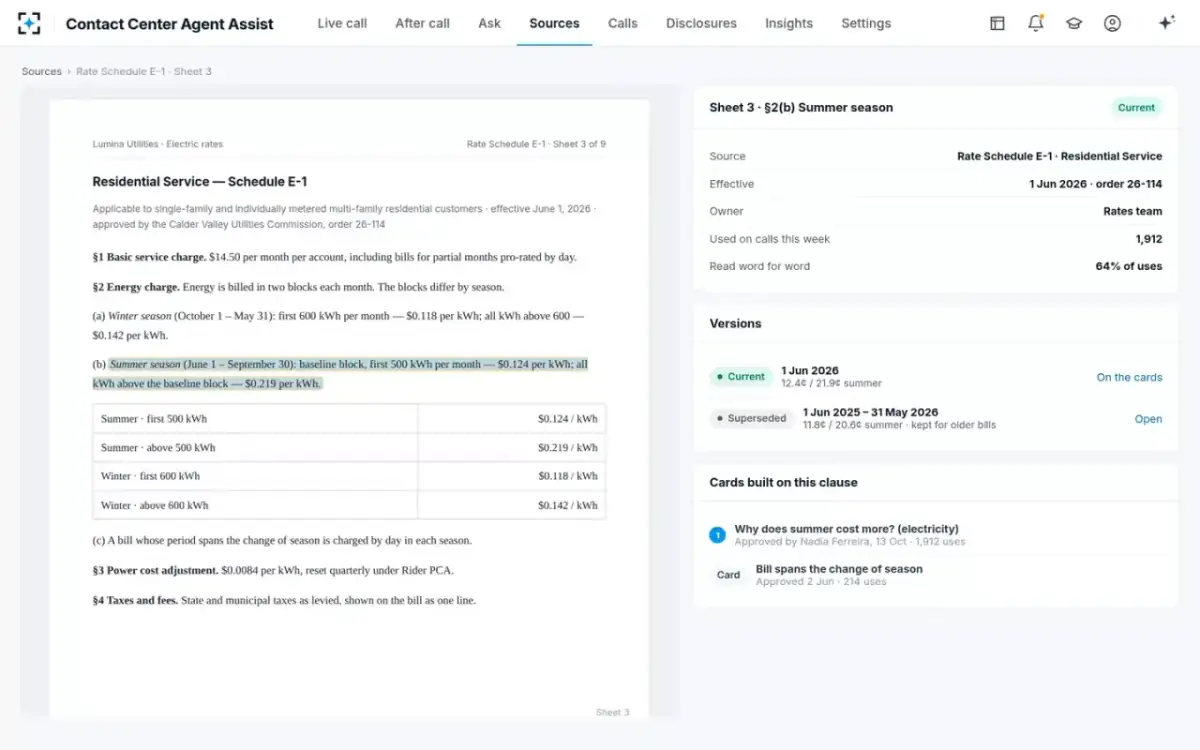Click the blue number 1 badge icon
Screen dimensions: 1200x750
pos(717,535)
